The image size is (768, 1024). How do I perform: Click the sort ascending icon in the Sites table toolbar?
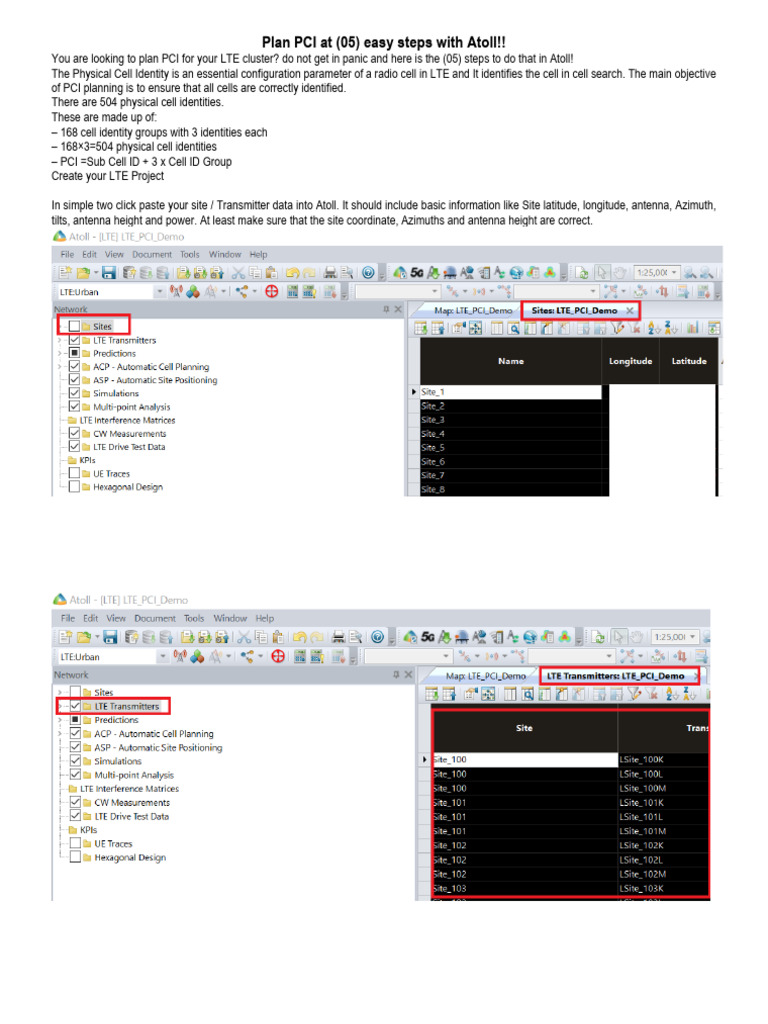tap(654, 328)
